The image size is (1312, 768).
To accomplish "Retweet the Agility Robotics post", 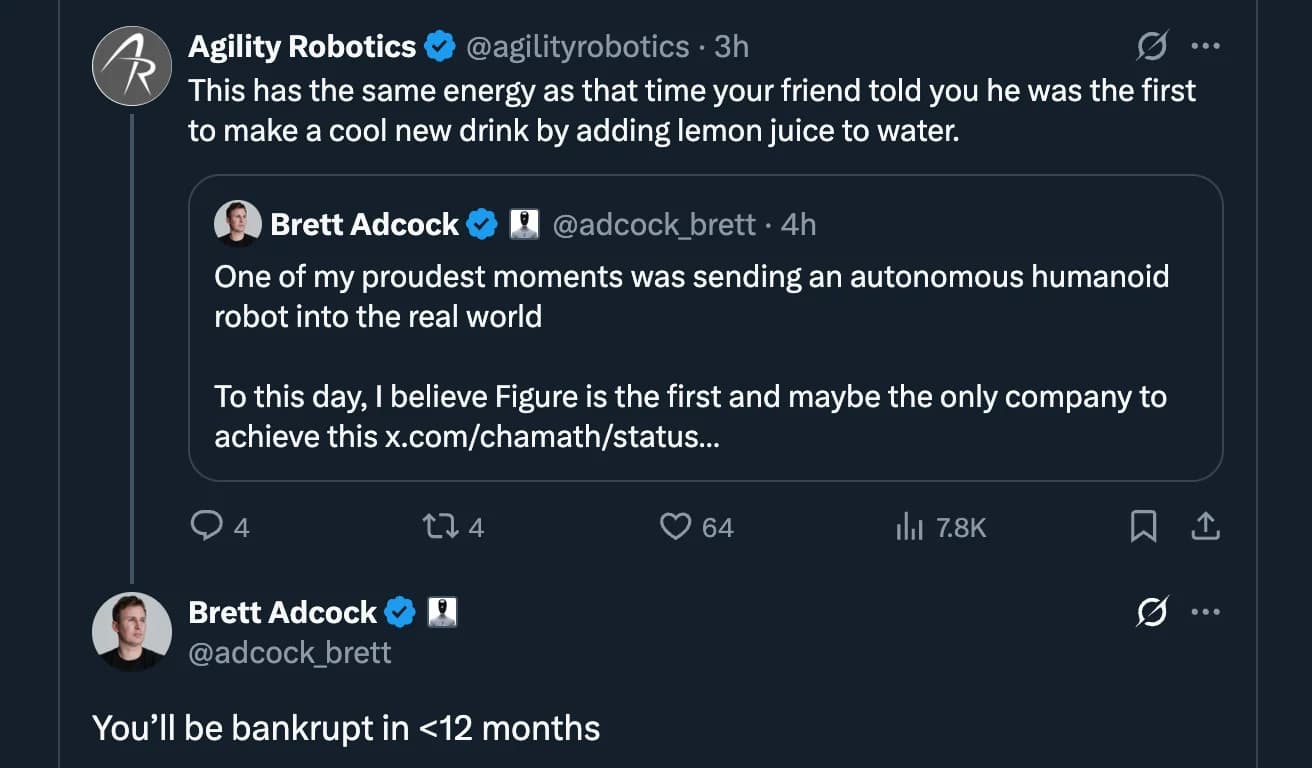I will (x=440, y=527).
